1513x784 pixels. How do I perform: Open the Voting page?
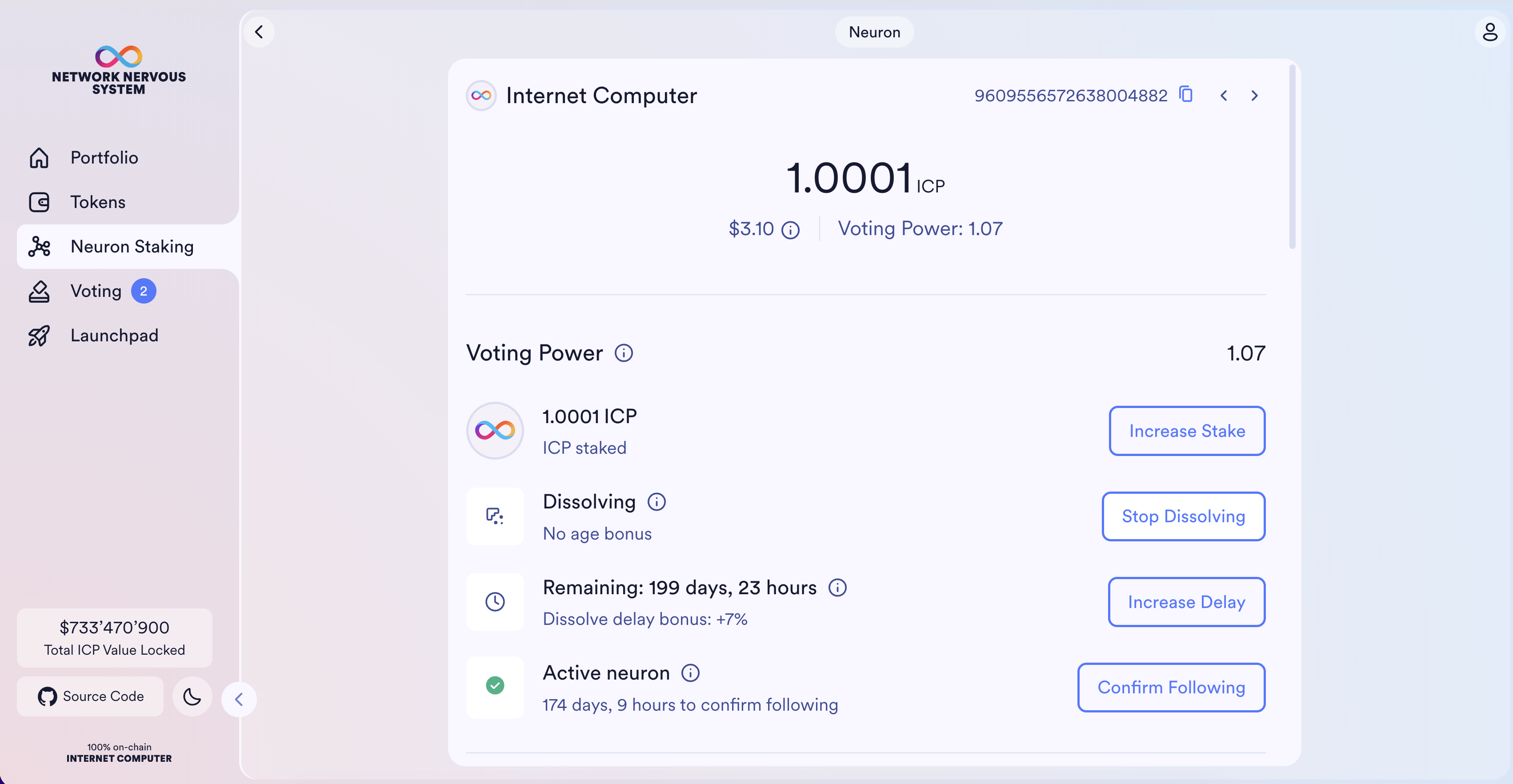coord(96,291)
